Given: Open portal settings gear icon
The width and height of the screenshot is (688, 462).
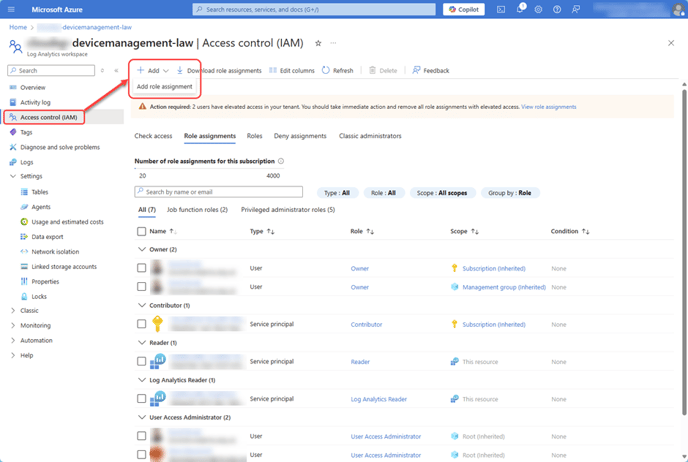Looking at the screenshot, I should tap(538, 9).
